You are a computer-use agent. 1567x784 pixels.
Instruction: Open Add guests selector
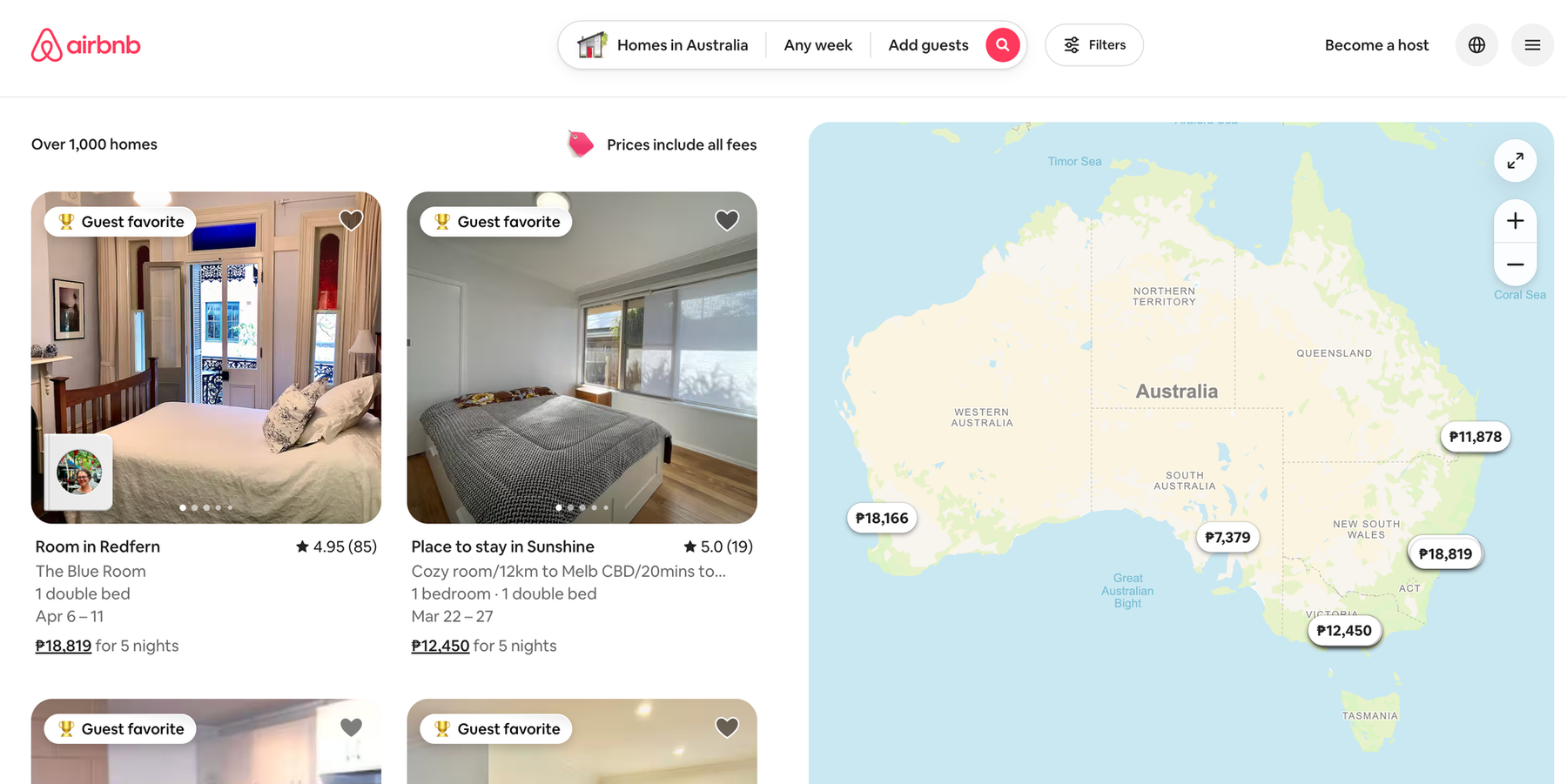coord(928,45)
